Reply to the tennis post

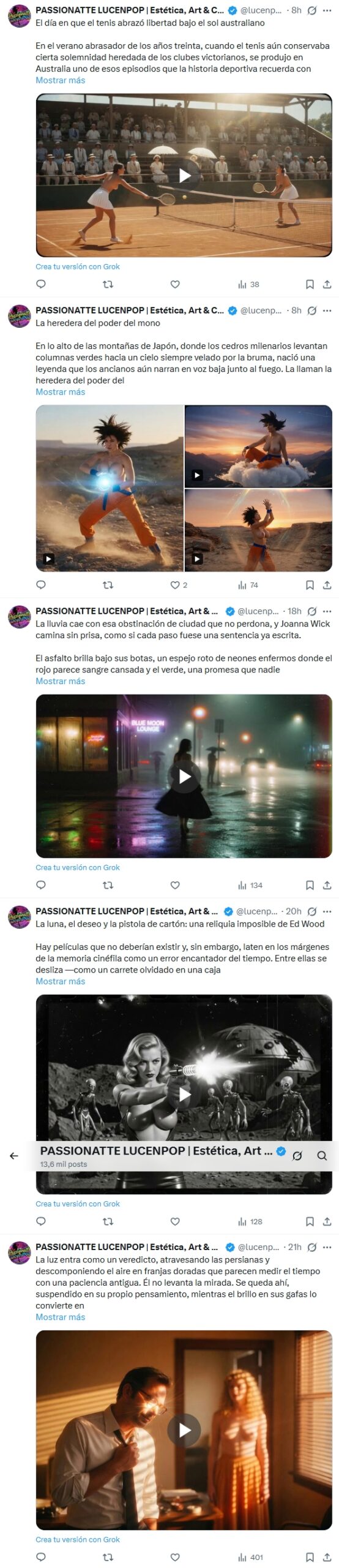(41, 284)
